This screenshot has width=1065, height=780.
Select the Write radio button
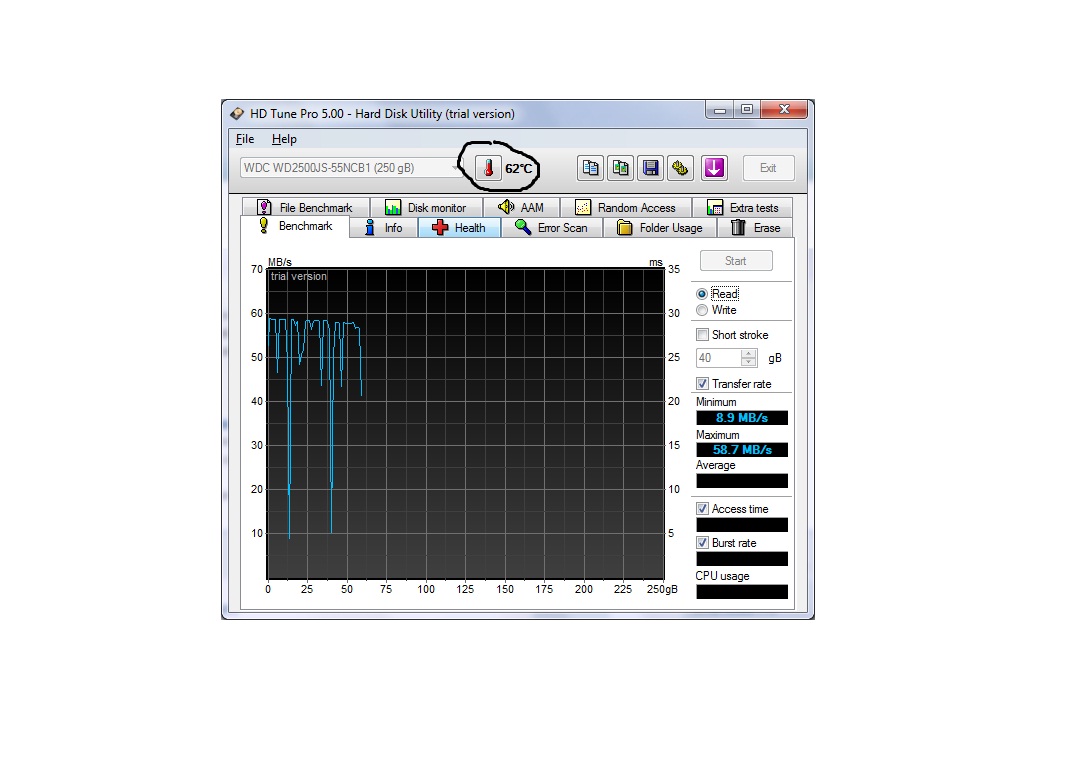click(x=702, y=311)
